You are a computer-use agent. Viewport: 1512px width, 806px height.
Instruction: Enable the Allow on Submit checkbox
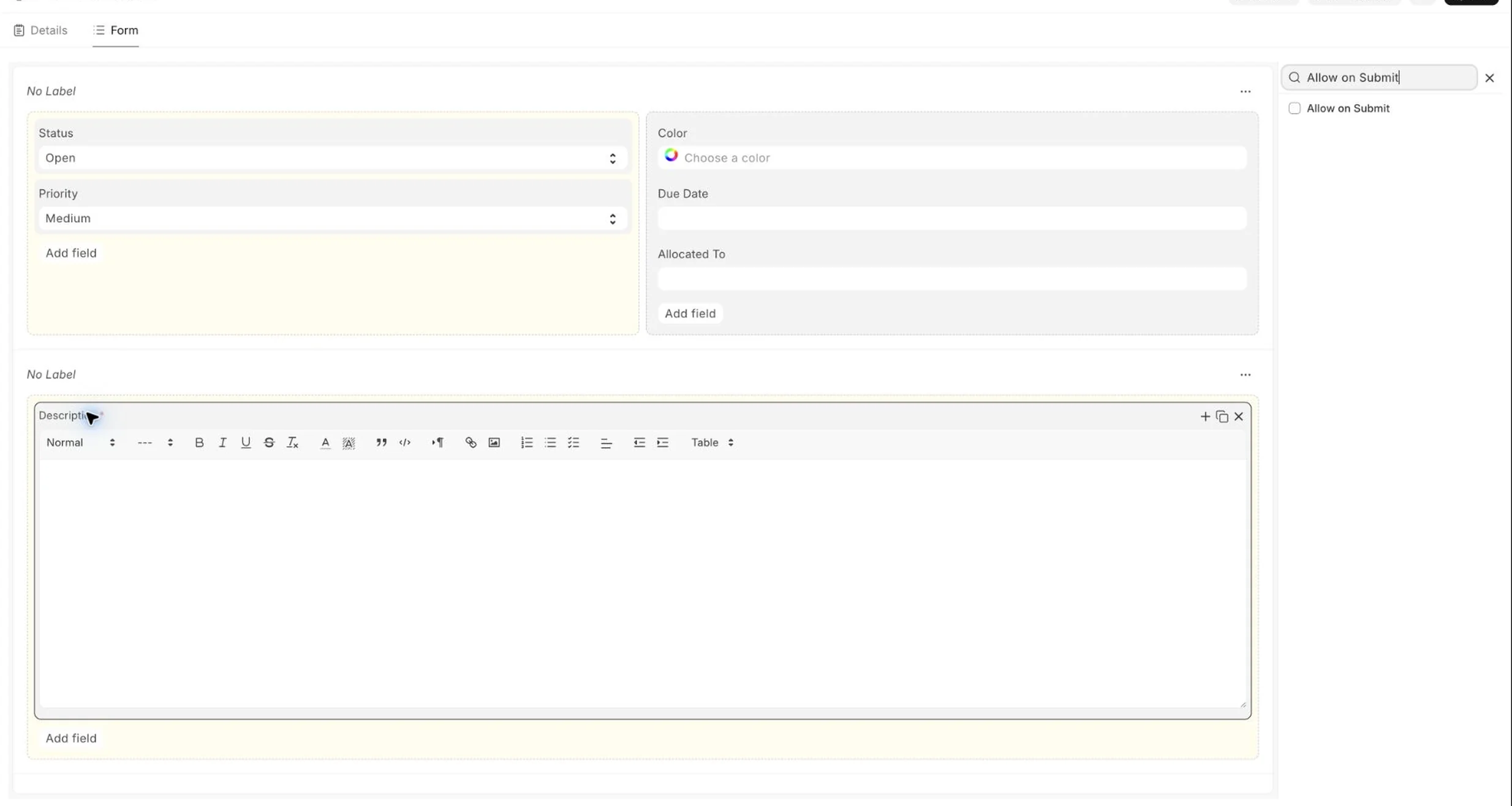click(x=1295, y=108)
